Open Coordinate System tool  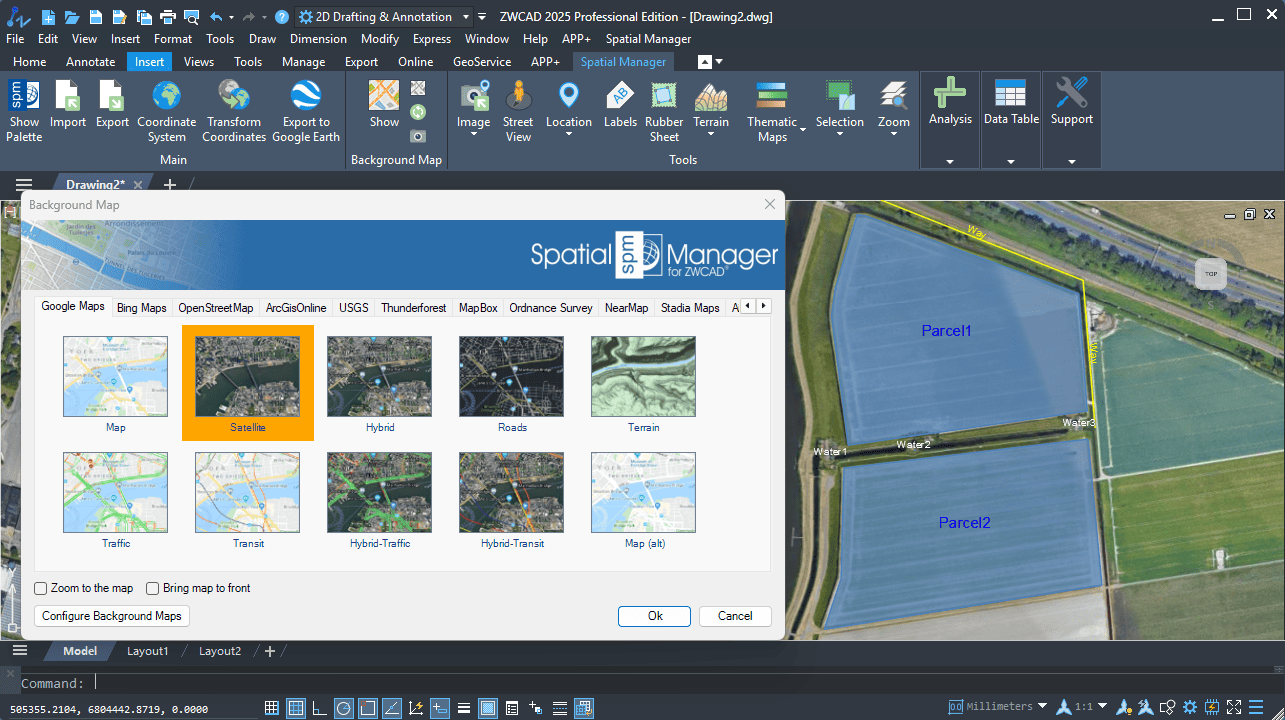(167, 96)
